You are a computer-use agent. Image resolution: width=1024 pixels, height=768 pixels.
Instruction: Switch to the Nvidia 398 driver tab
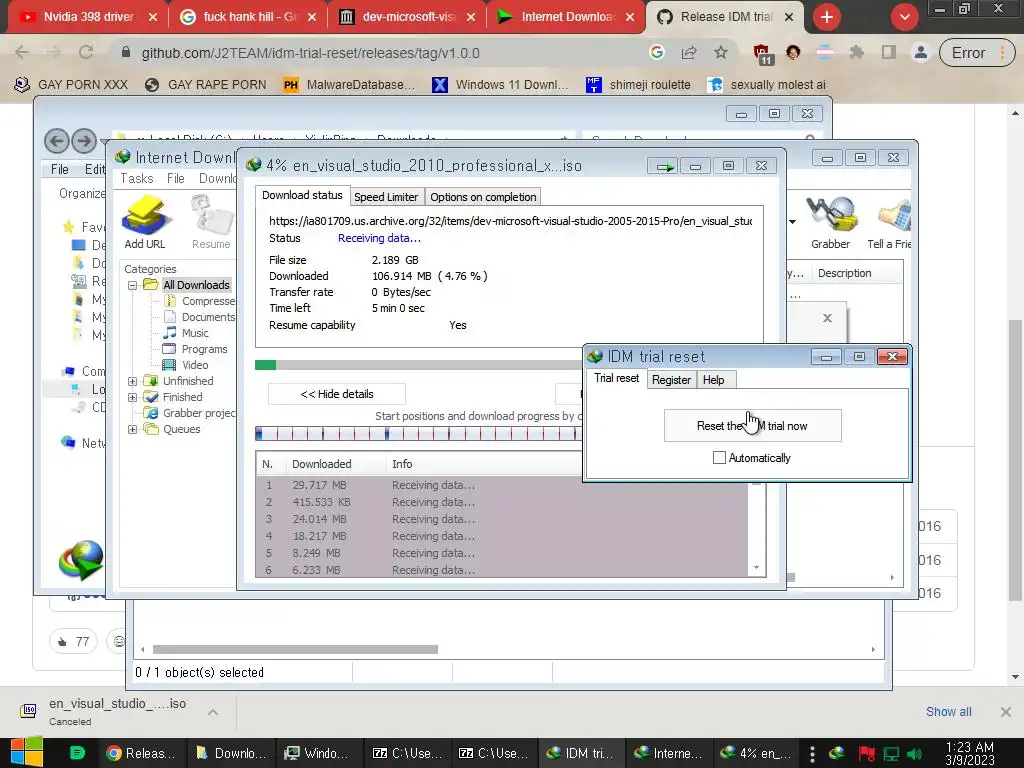(88, 17)
